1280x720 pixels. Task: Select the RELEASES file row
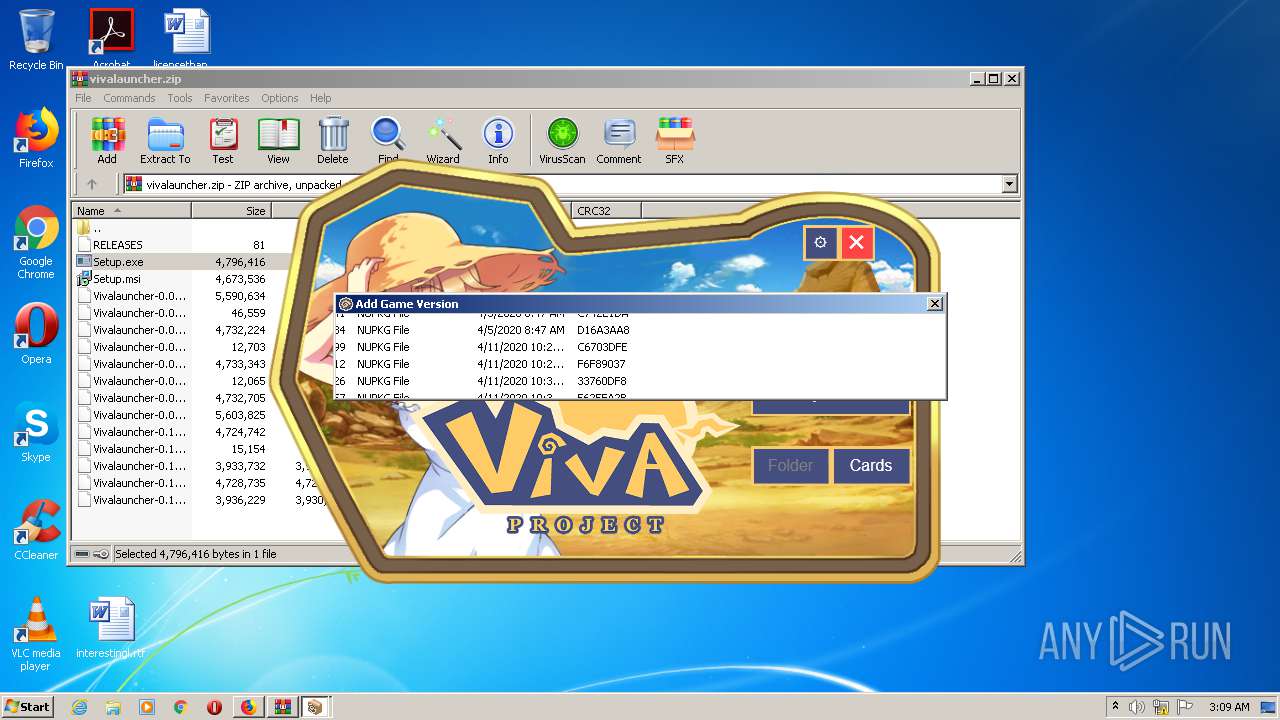(x=118, y=245)
